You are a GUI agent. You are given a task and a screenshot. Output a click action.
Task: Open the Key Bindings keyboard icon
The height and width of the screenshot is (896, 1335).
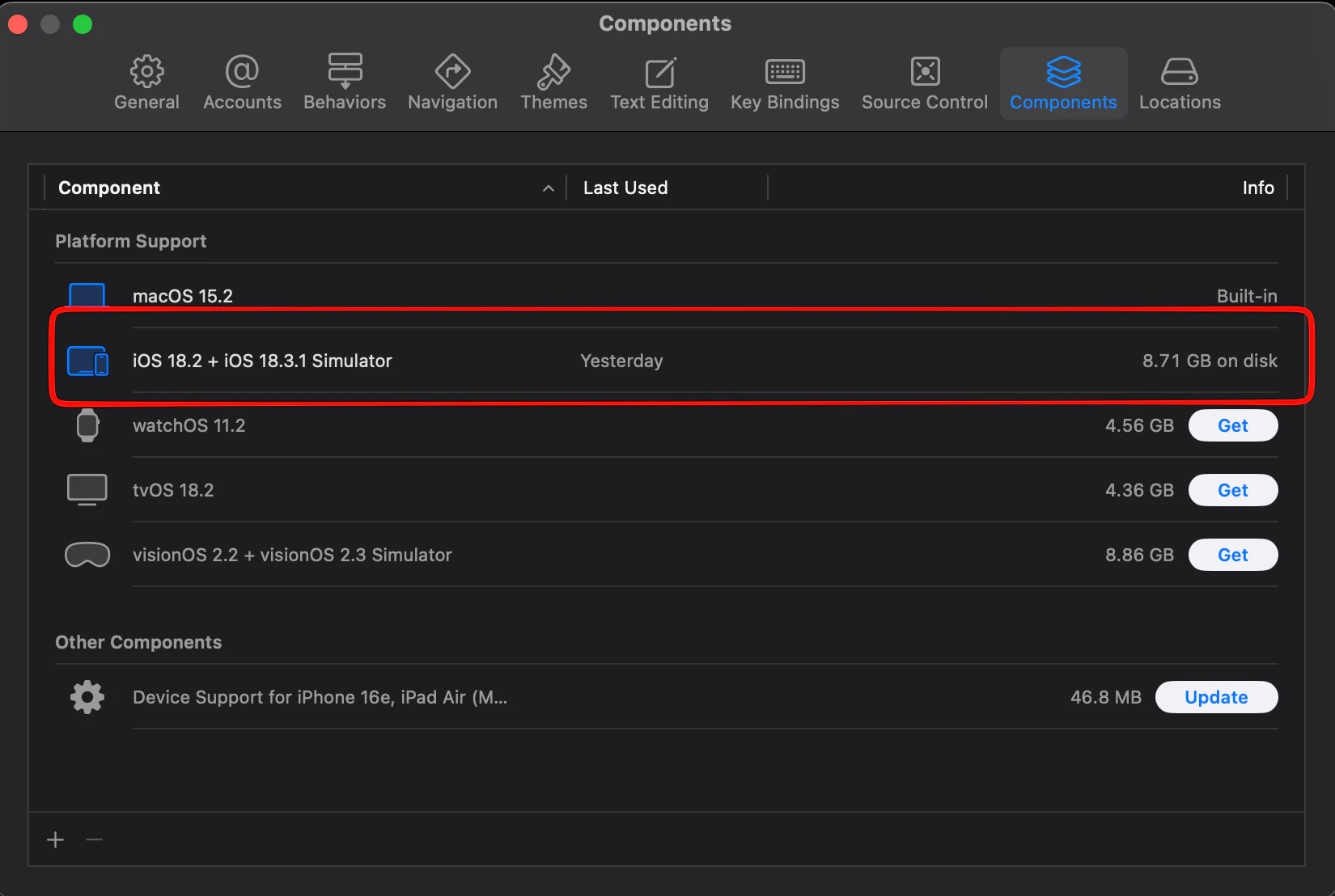coord(785,72)
